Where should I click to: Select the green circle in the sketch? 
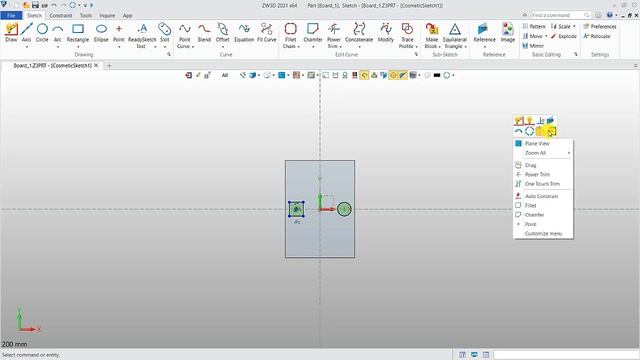pos(344,209)
